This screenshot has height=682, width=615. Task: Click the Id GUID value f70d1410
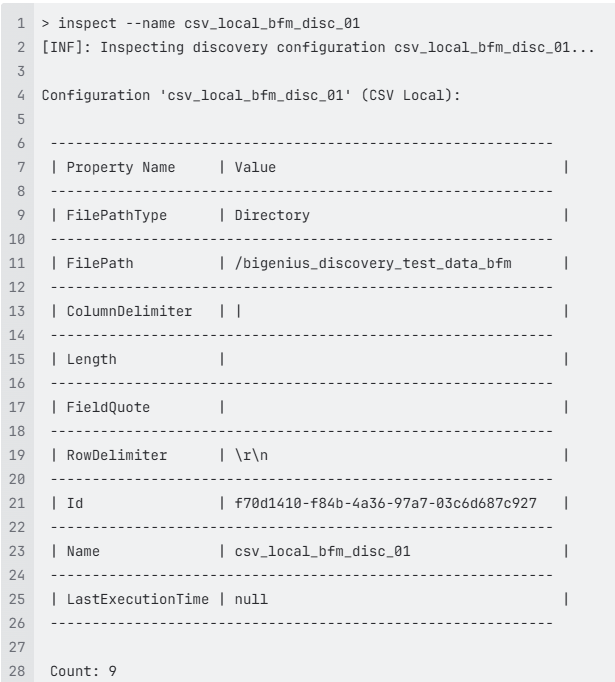(x=386, y=503)
